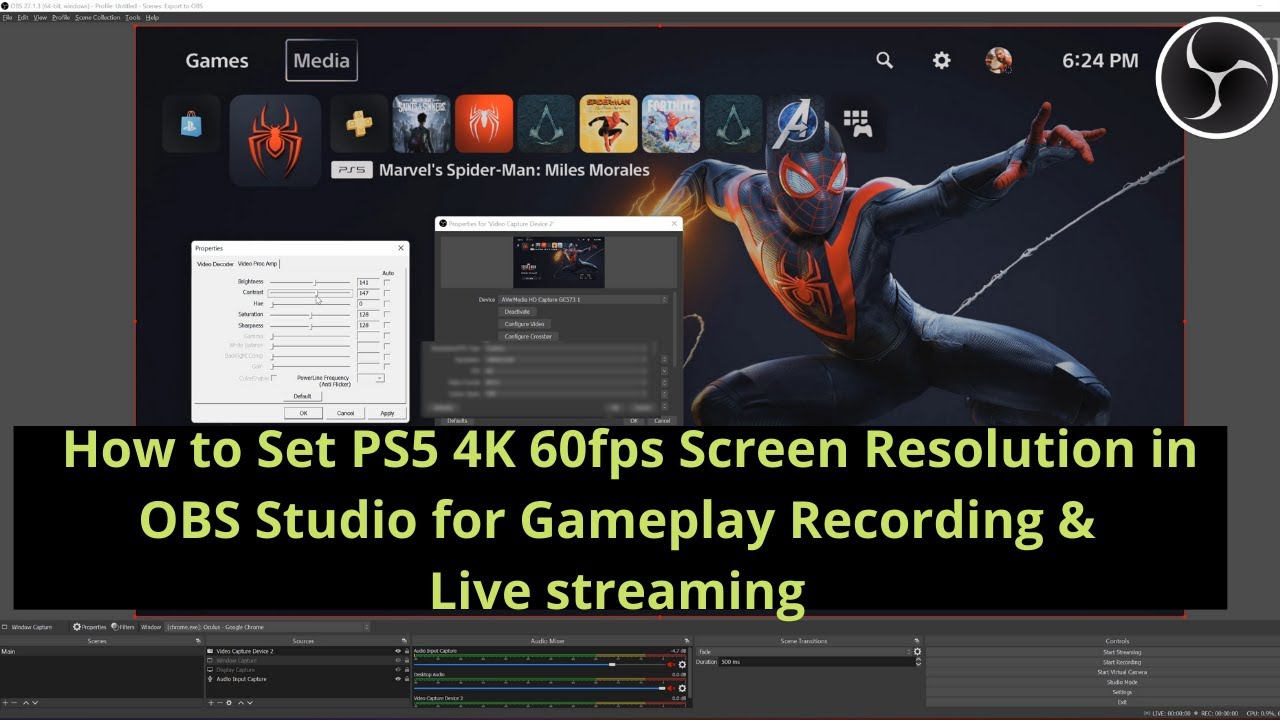
Task: Click Configure Video button
Action: (525, 324)
